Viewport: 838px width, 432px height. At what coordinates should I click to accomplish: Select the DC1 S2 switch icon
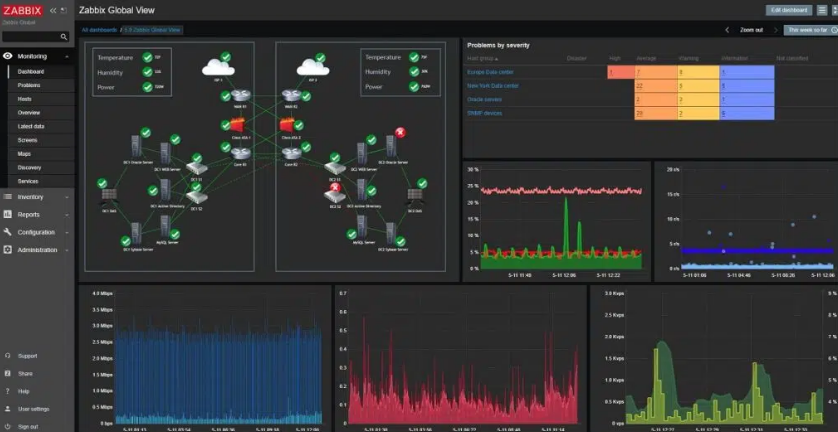click(x=197, y=197)
